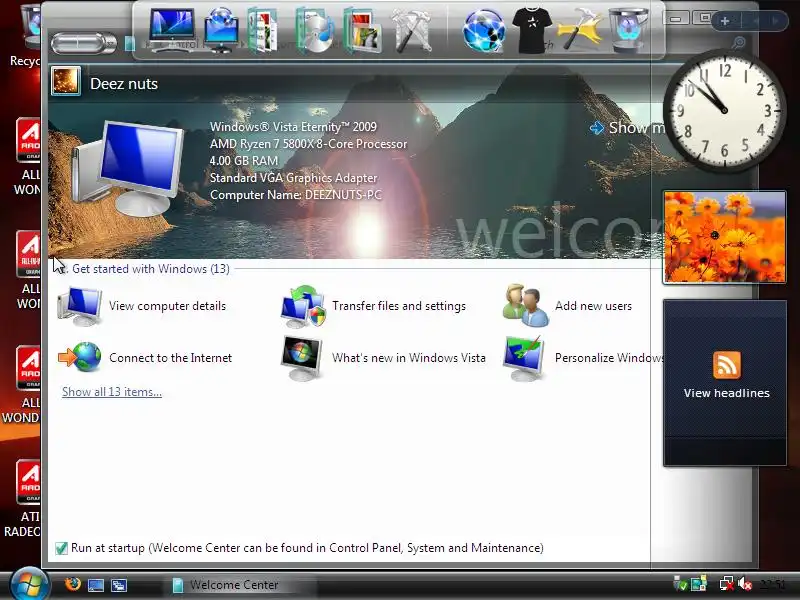Click Switch between windows in Quick Launch
800x600 pixels.
[119, 585]
